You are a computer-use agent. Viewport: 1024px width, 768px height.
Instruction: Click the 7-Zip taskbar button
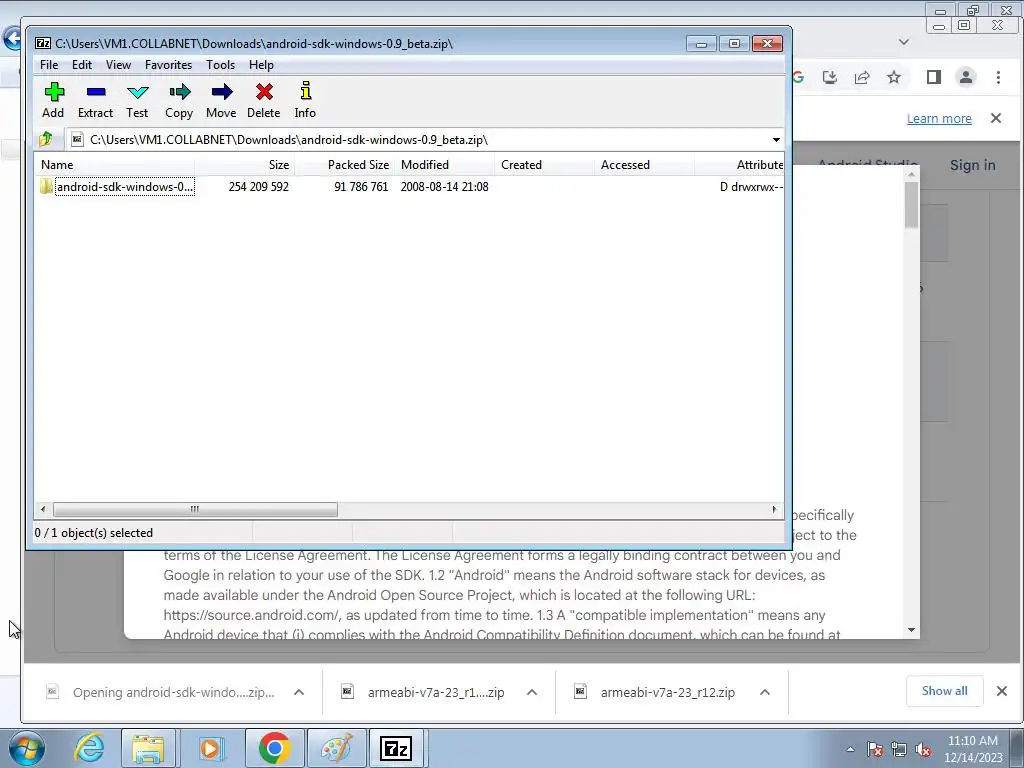(397, 748)
